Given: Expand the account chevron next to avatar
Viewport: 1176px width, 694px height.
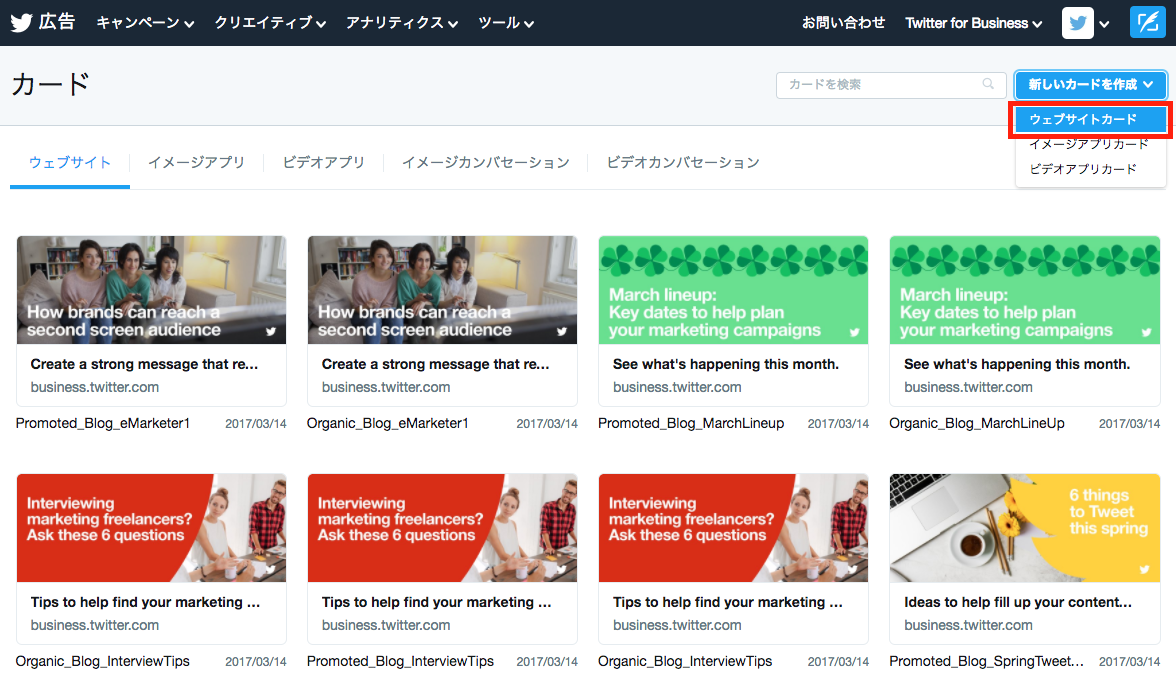Looking at the screenshot, I should [1104, 24].
